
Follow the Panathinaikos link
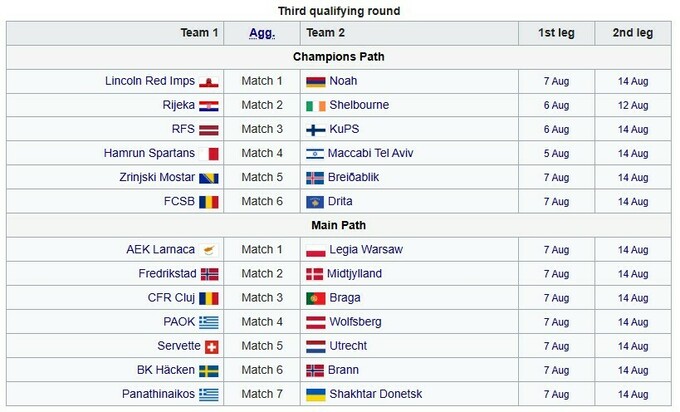pyautogui.click(x=154, y=394)
